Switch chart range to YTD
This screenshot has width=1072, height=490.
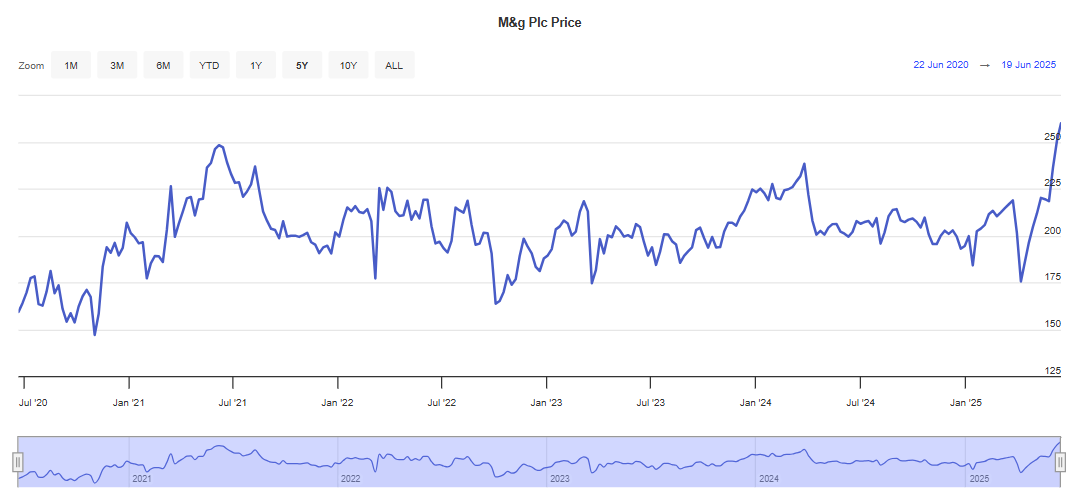point(209,65)
